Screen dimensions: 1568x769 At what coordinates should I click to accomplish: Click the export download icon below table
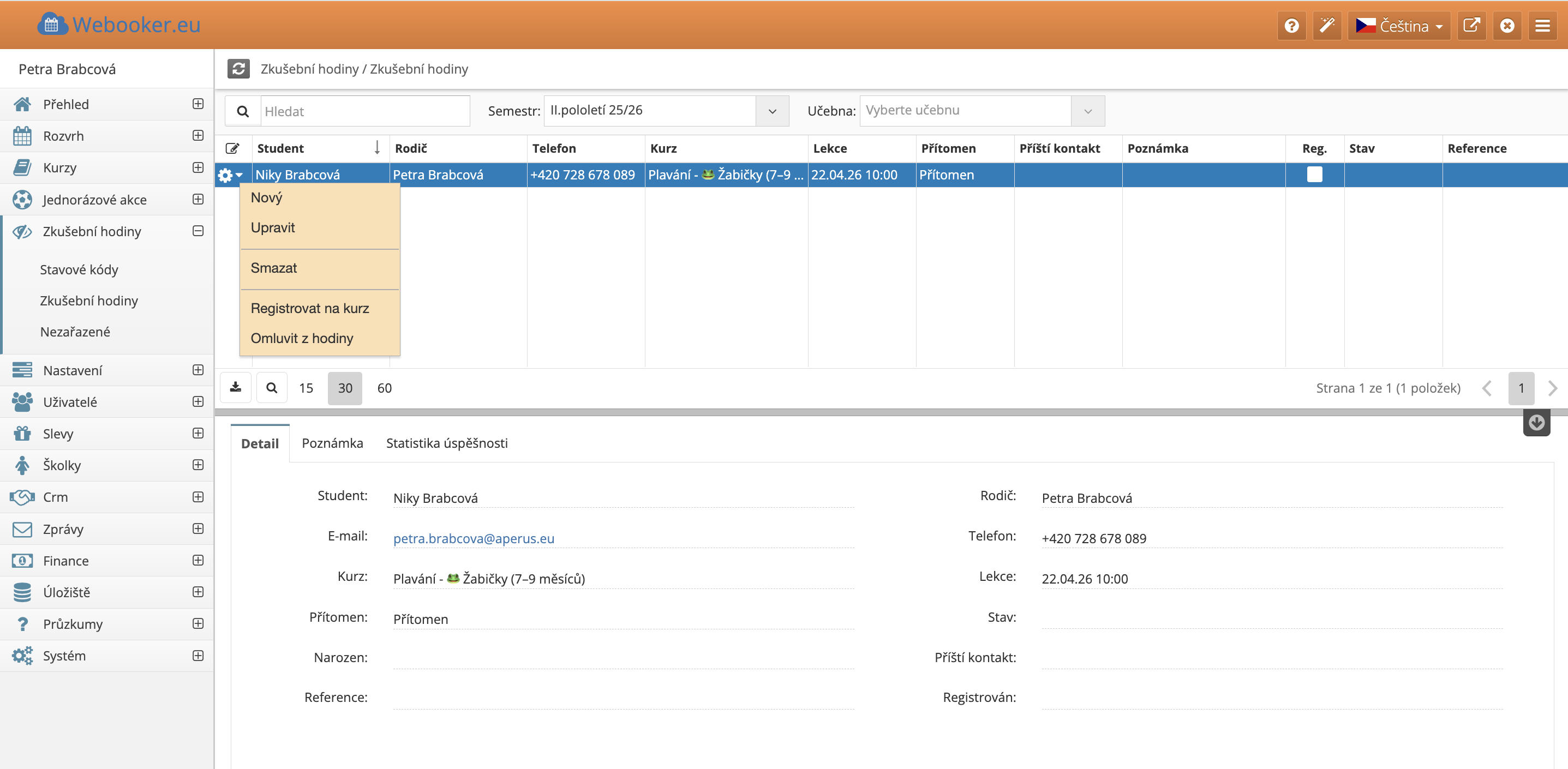tap(236, 388)
